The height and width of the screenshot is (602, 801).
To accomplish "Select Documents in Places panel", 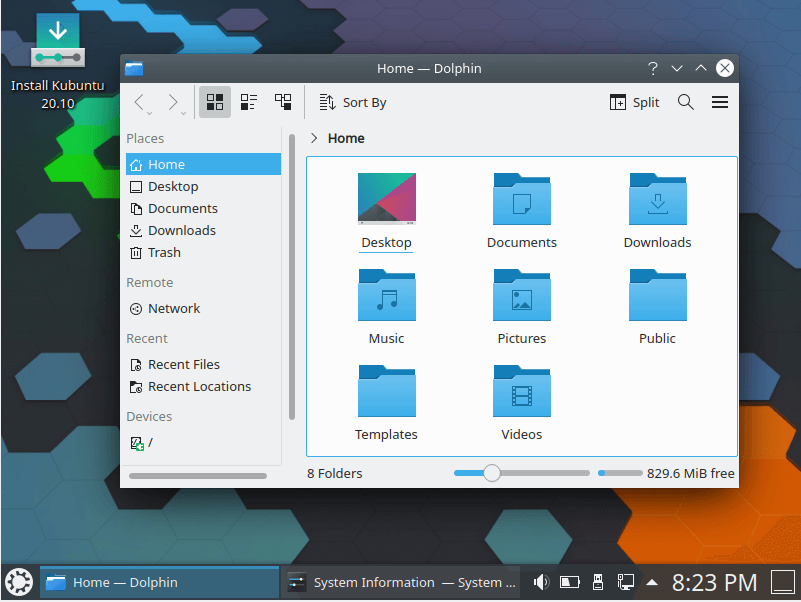I will coord(182,208).
